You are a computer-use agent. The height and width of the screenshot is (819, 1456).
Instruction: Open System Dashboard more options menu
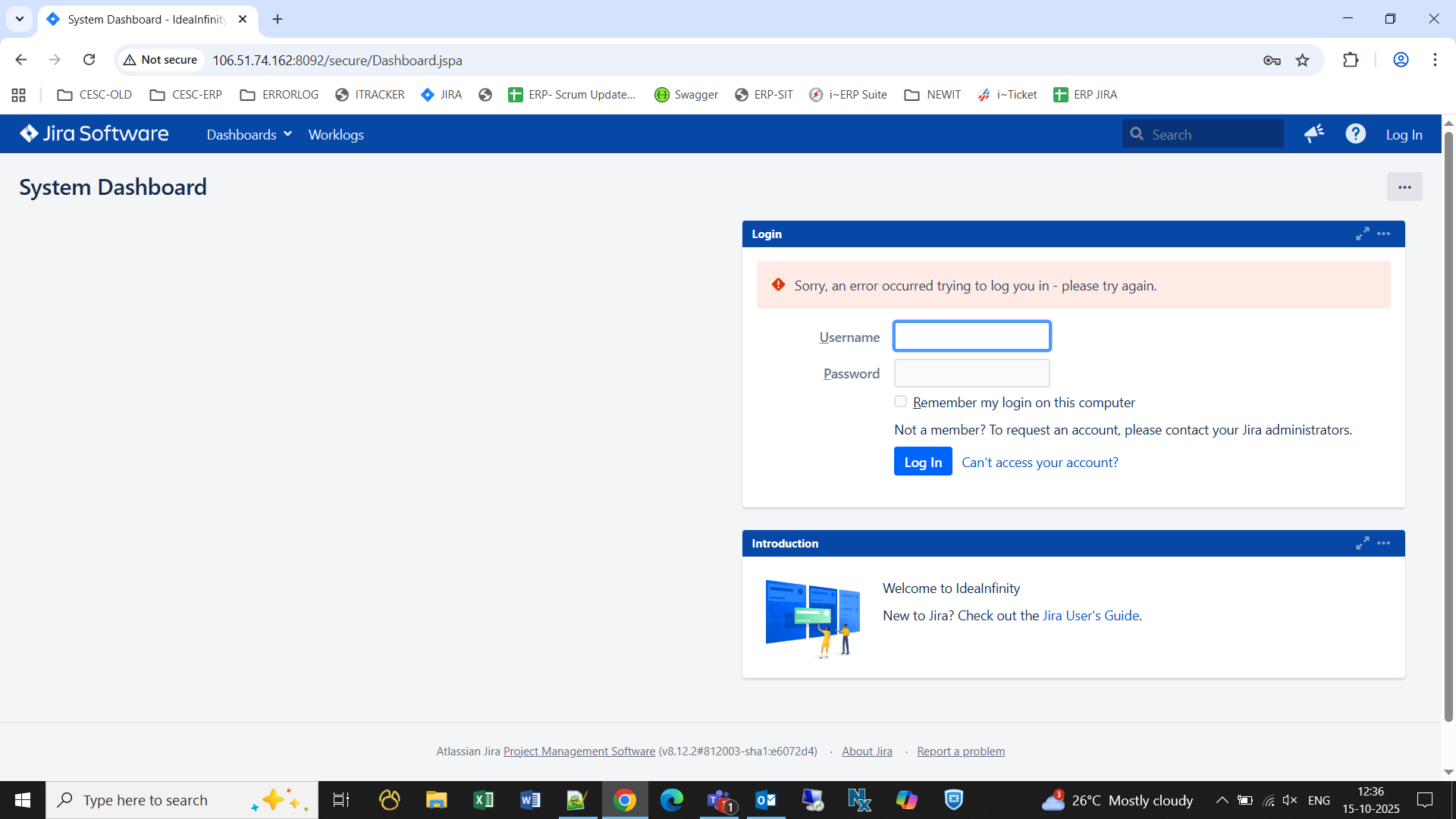coord(1404,187)
